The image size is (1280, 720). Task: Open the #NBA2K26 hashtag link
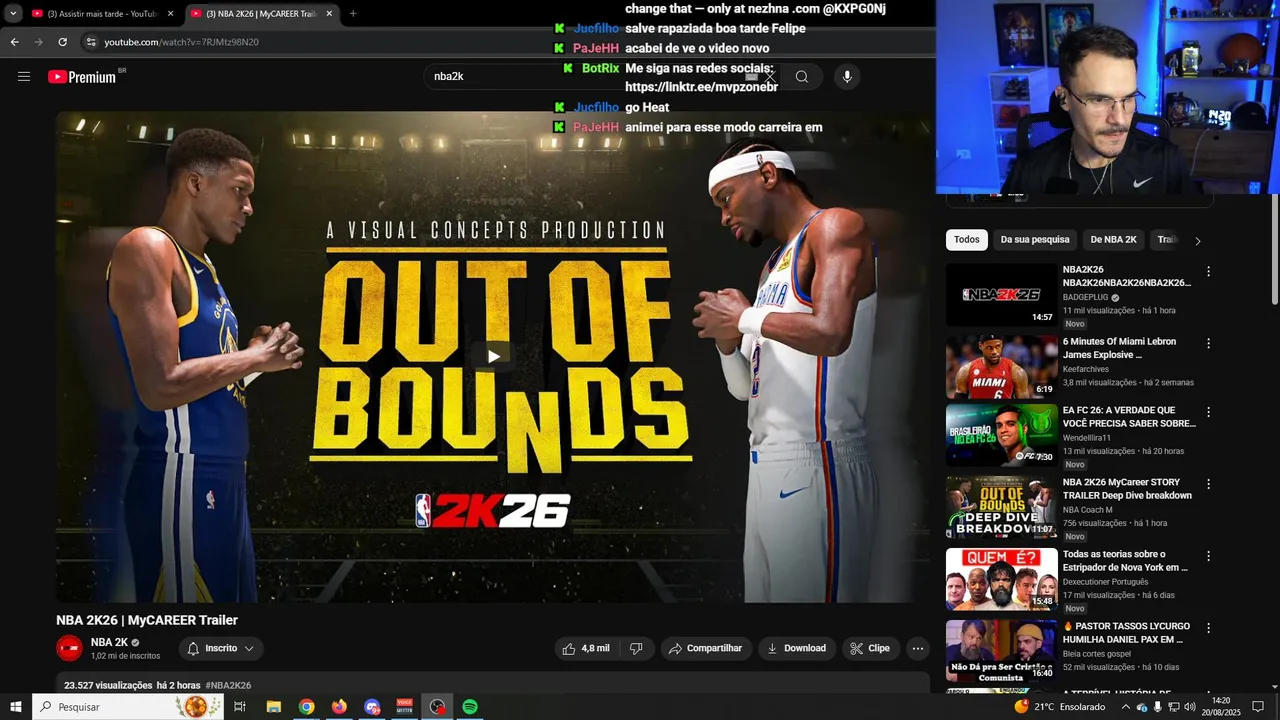(228, 685)
